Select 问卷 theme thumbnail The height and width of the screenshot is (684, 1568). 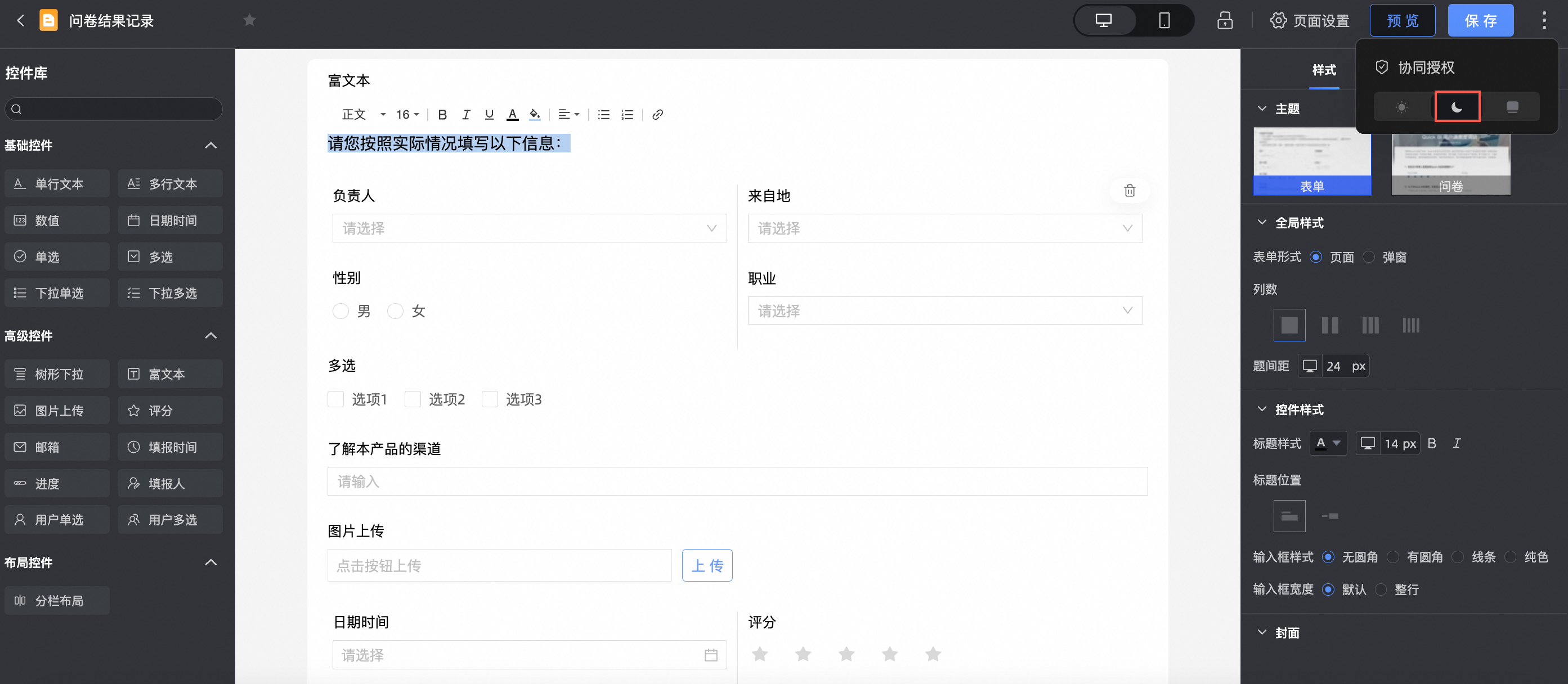[x=1450, y=164]
